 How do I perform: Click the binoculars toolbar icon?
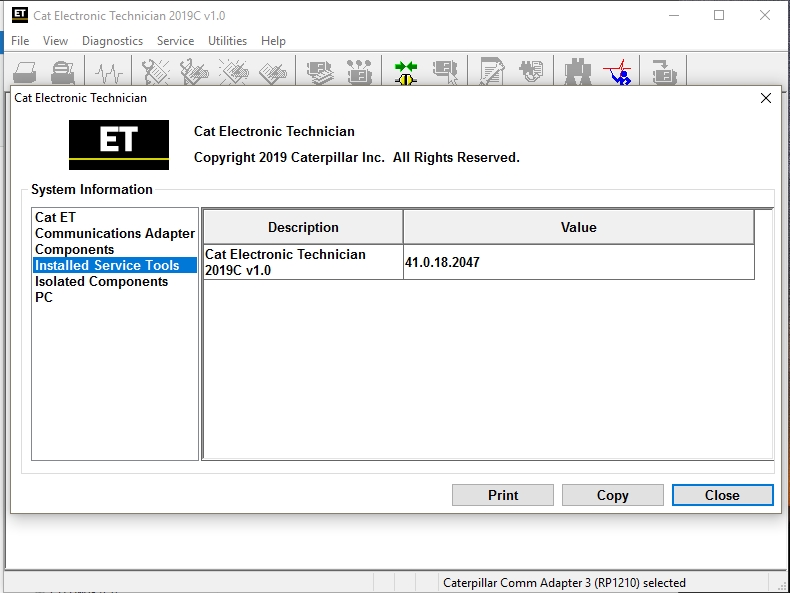coord(578,72)
